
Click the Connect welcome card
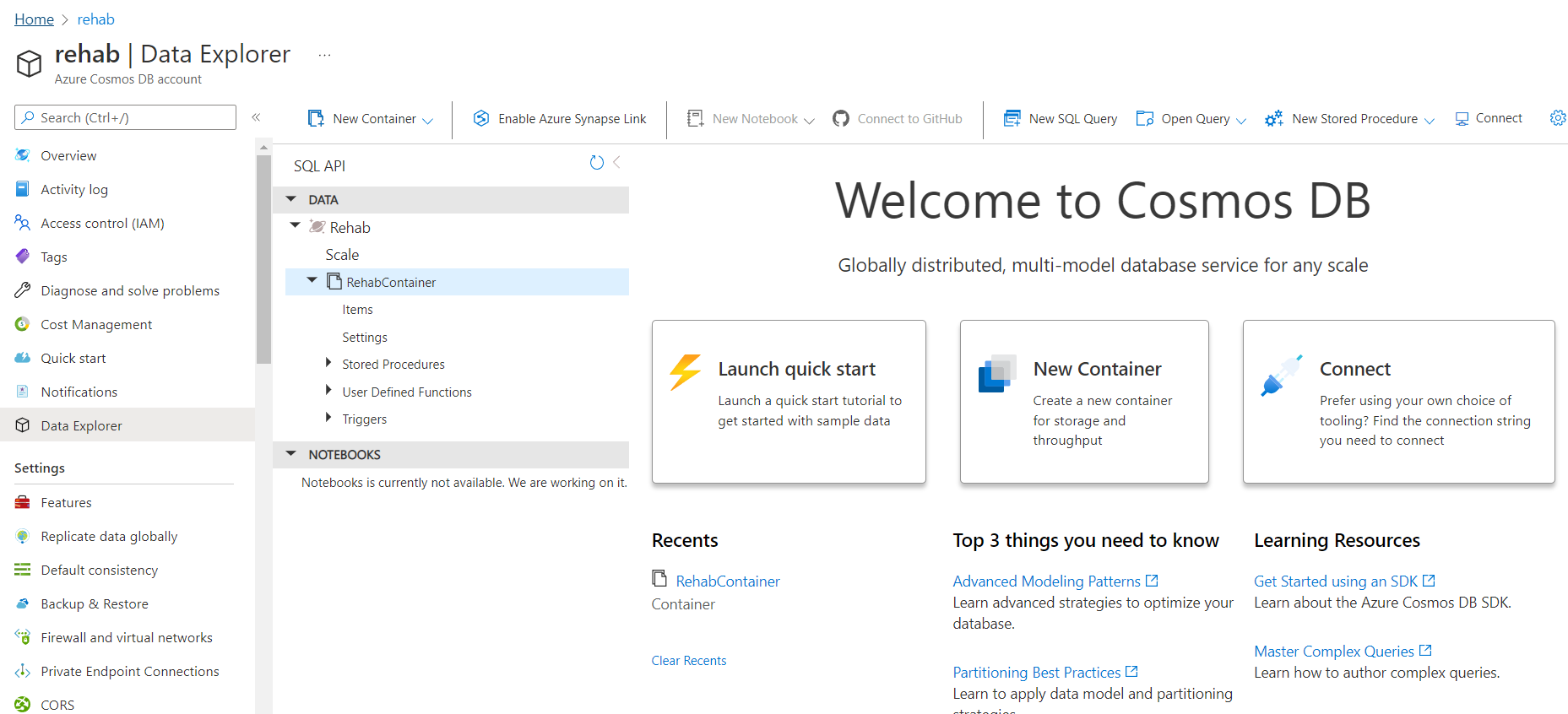coord(1398,402)
